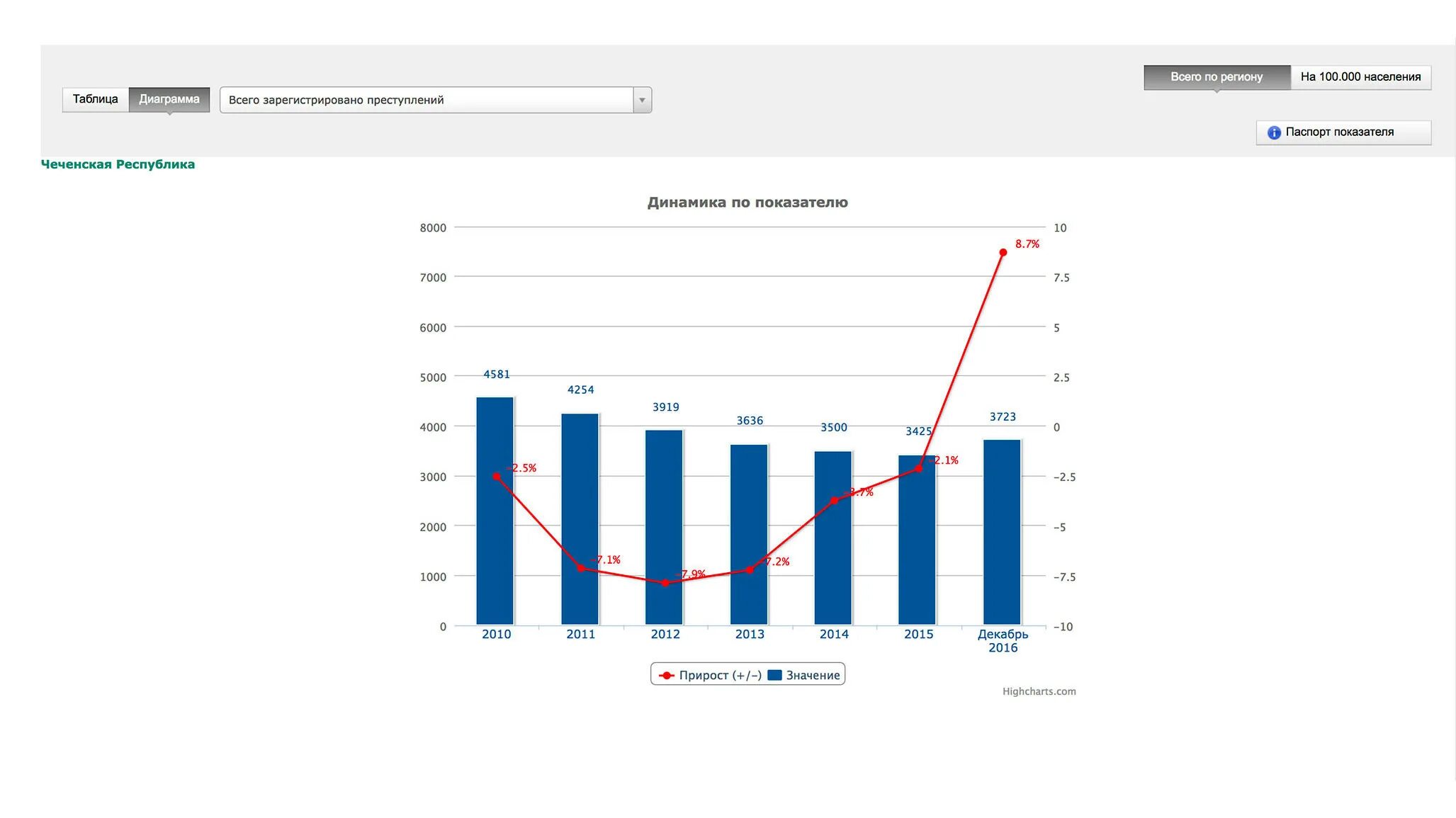Toggle Всего по региону option
This screenshot has height=818, width=1456.
point(1216,77)
